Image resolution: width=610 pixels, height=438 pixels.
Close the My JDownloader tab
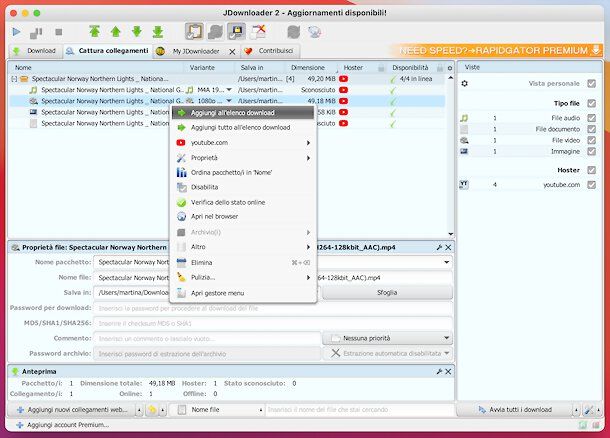click(x=232, y=51)
